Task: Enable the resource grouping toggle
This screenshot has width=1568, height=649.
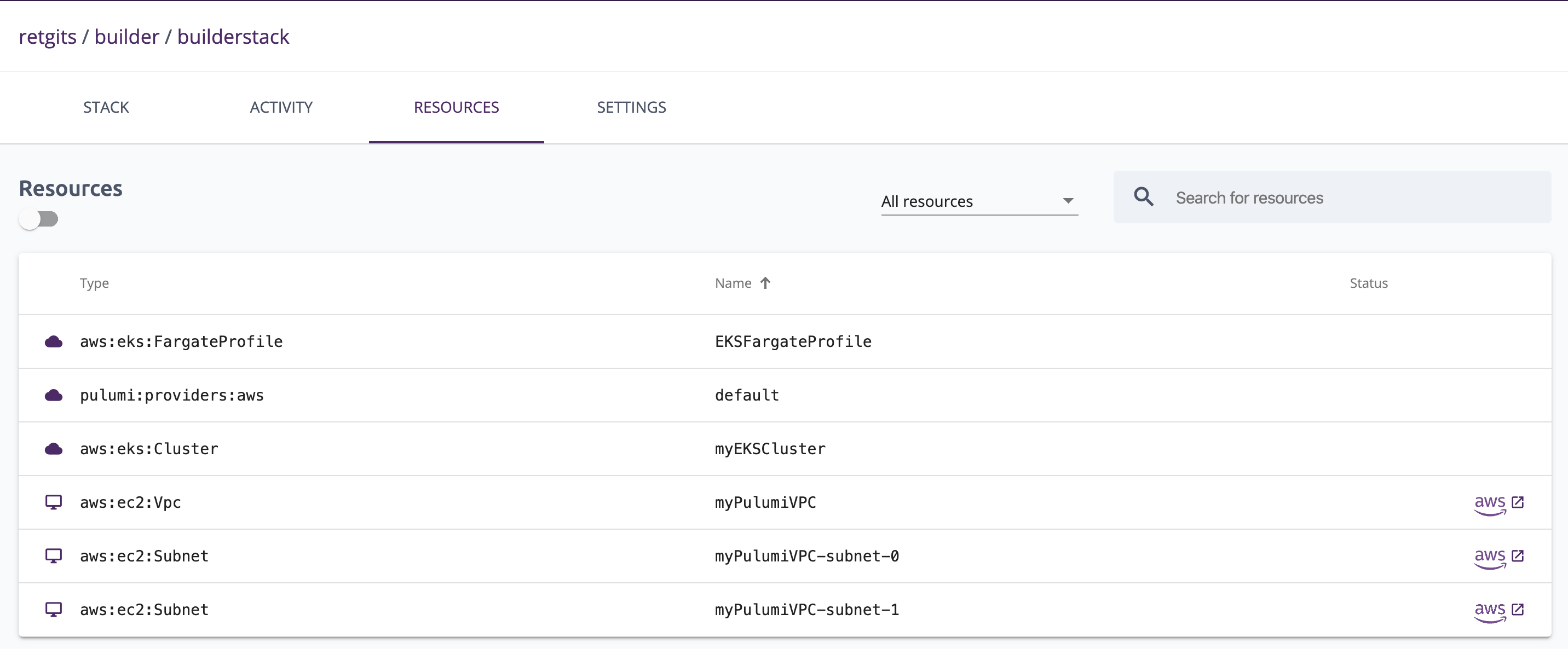Action: [x=38, y=218]
